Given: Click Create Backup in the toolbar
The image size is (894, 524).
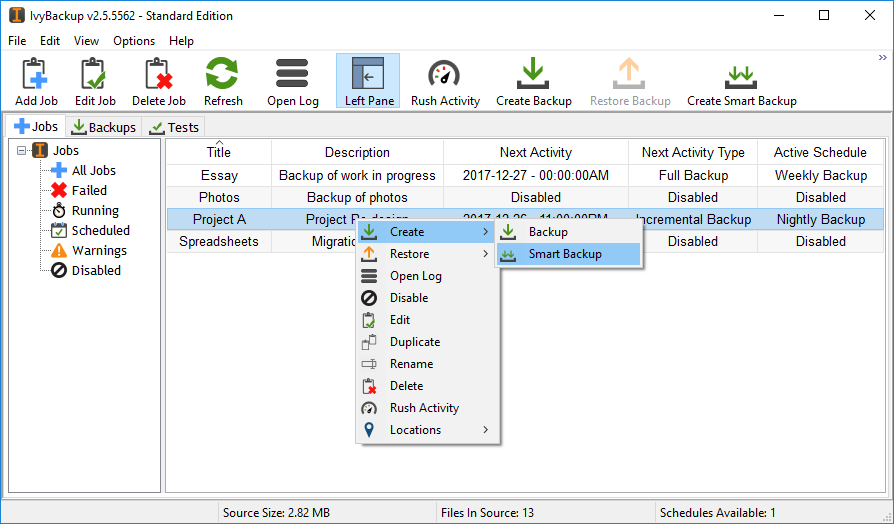Looking at the screenshot, I should 534,82.
